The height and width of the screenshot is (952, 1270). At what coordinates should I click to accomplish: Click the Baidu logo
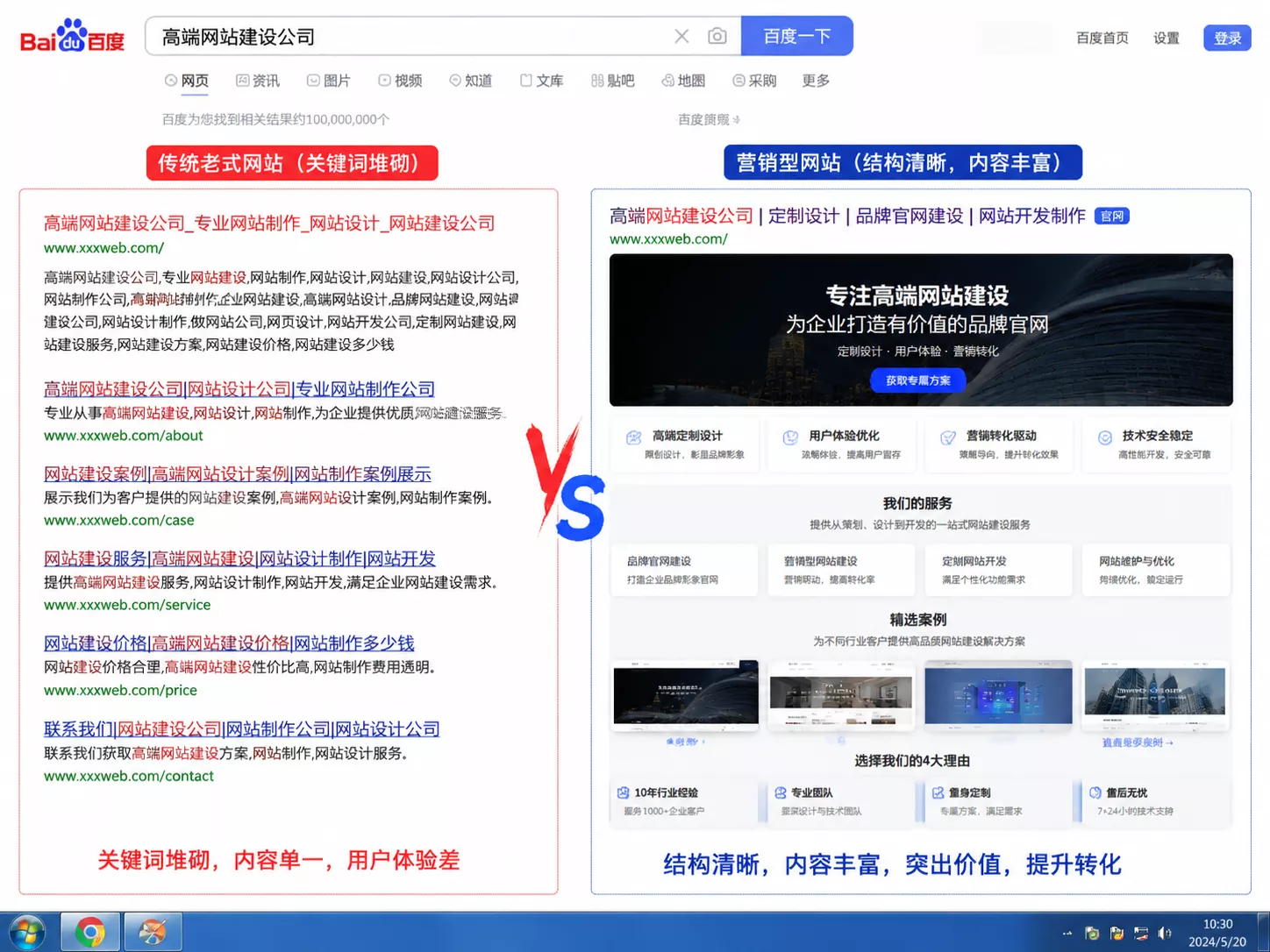[x=72, y=38]
